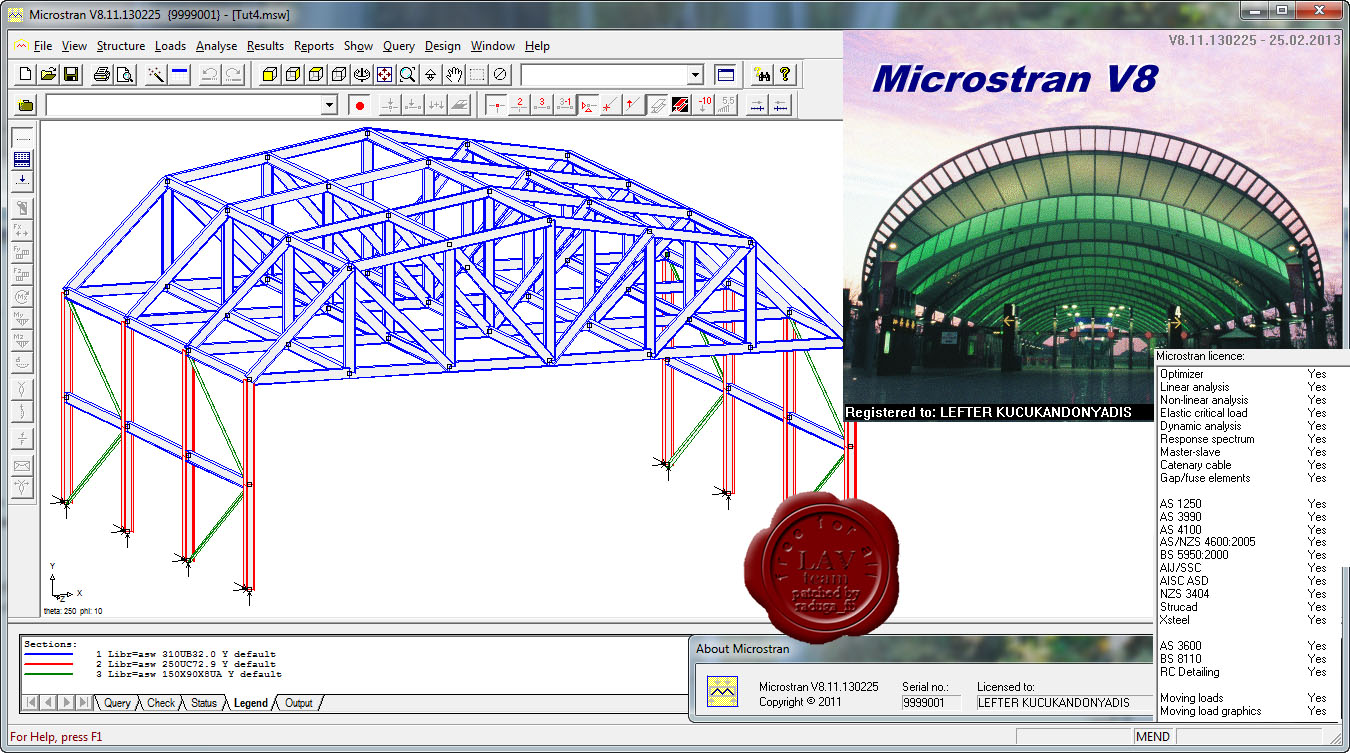This screenshot has height=753, width=1350.
Task: Click the Redo arrow icon
Action: pyautogui.click(x=233, y=75)
